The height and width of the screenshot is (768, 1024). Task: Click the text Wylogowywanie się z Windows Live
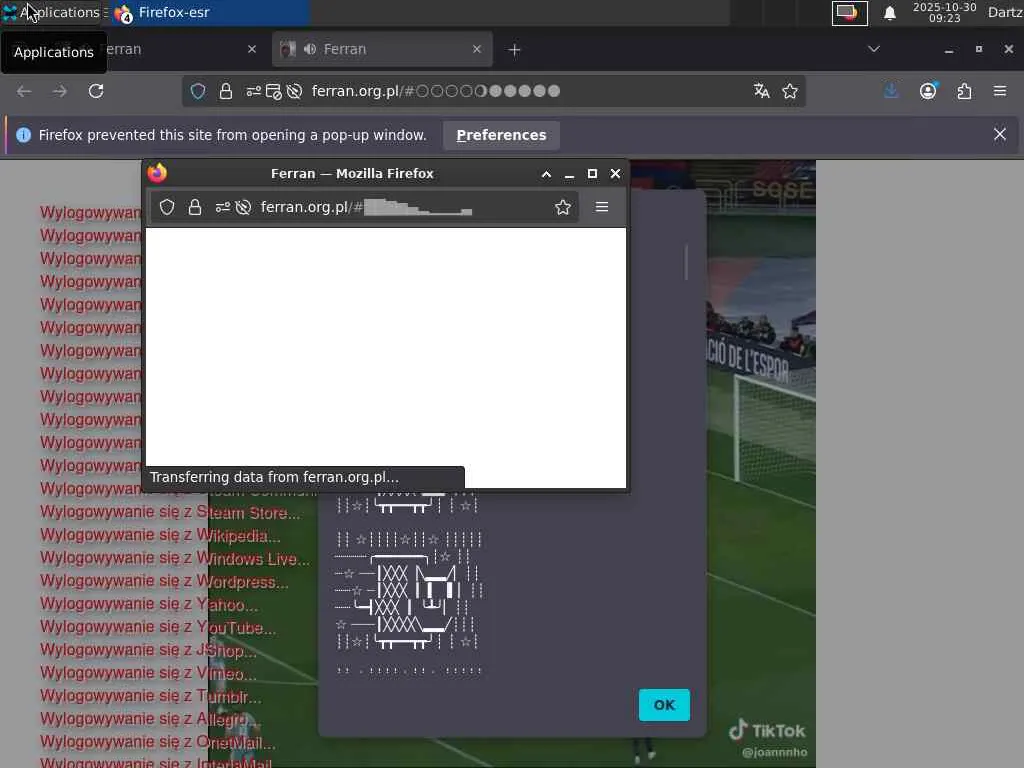[175, 558]
